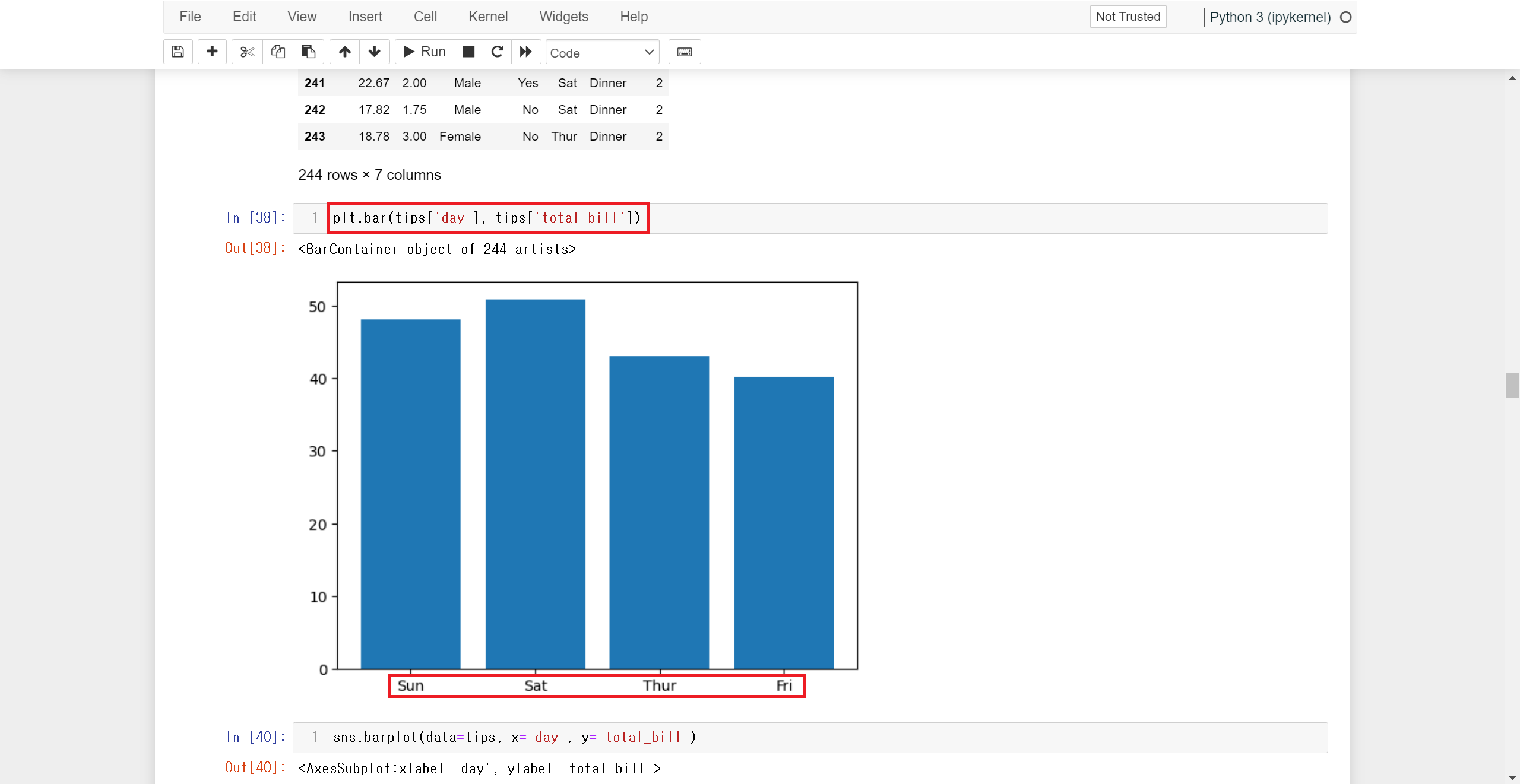This screenshot has width=1520, height=784.
Task: Click the Not Trusted button
Action: (1128, 17)
